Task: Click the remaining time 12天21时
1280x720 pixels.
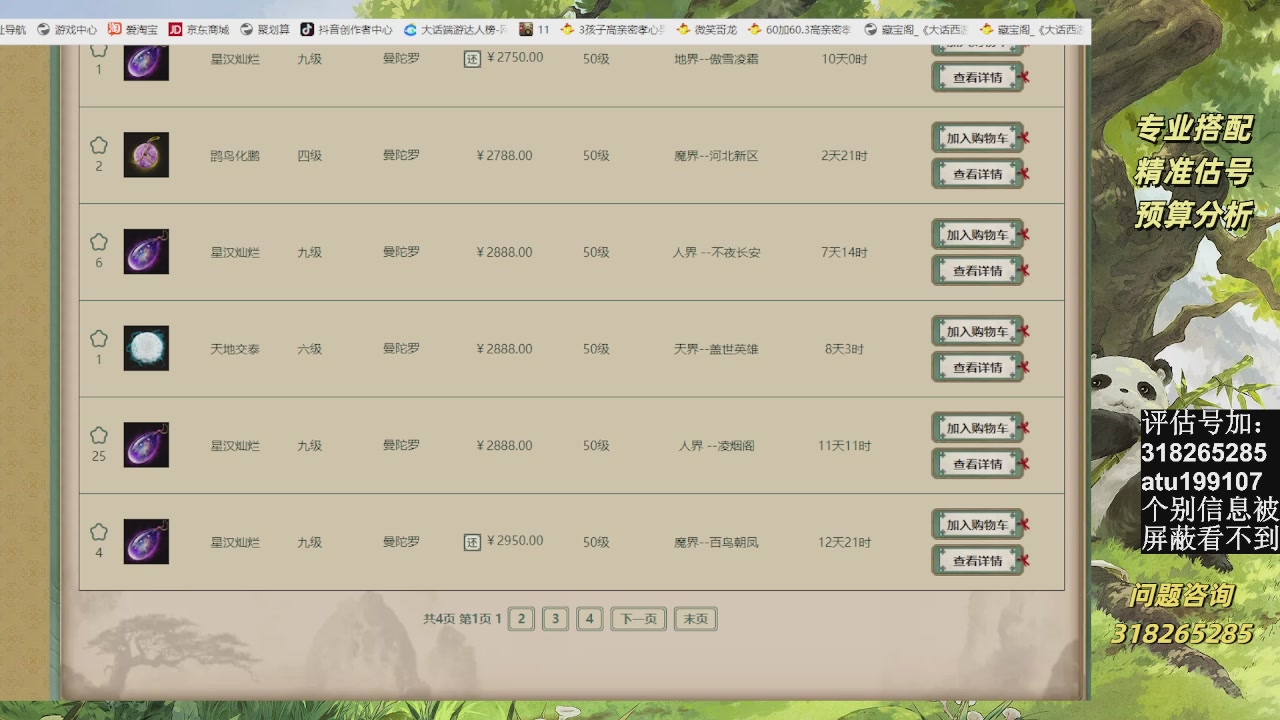Action: tap(844, 543)
